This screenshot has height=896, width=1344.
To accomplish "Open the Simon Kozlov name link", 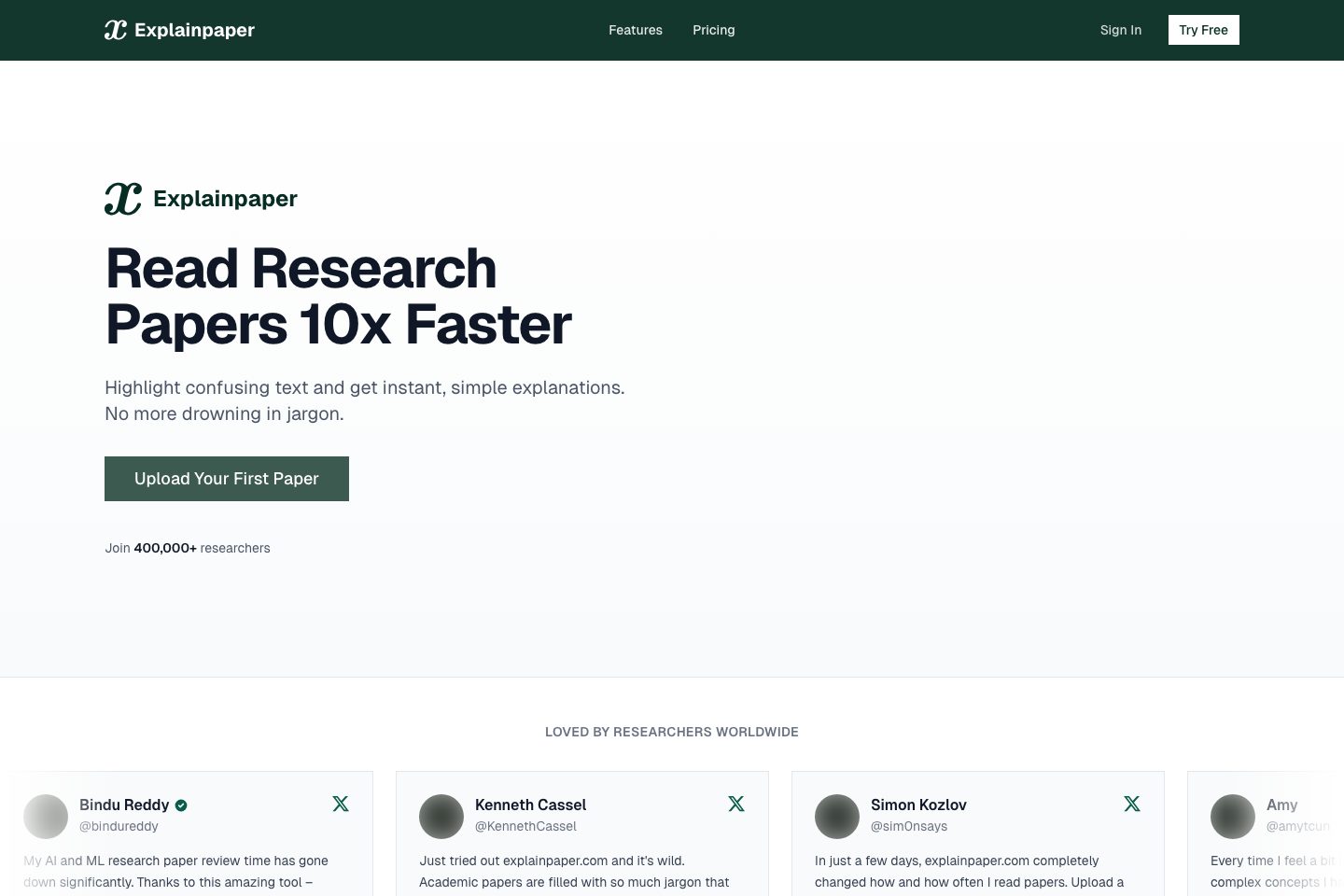I will pyautogui.click(x=918, y=805).
